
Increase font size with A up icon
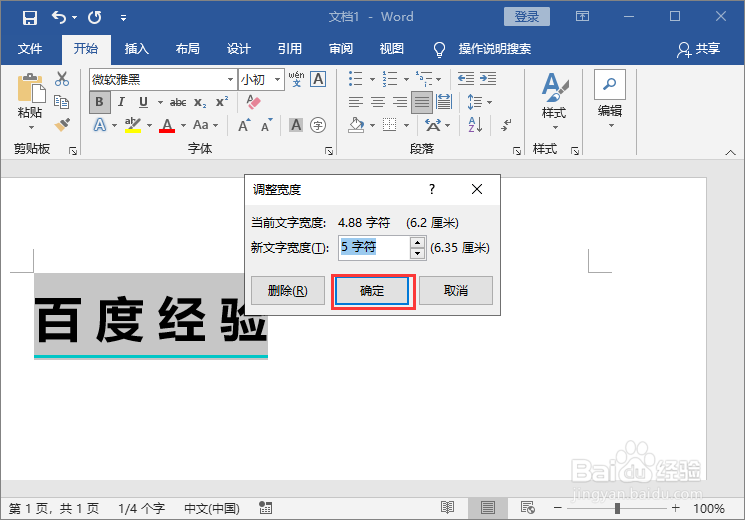244,125
